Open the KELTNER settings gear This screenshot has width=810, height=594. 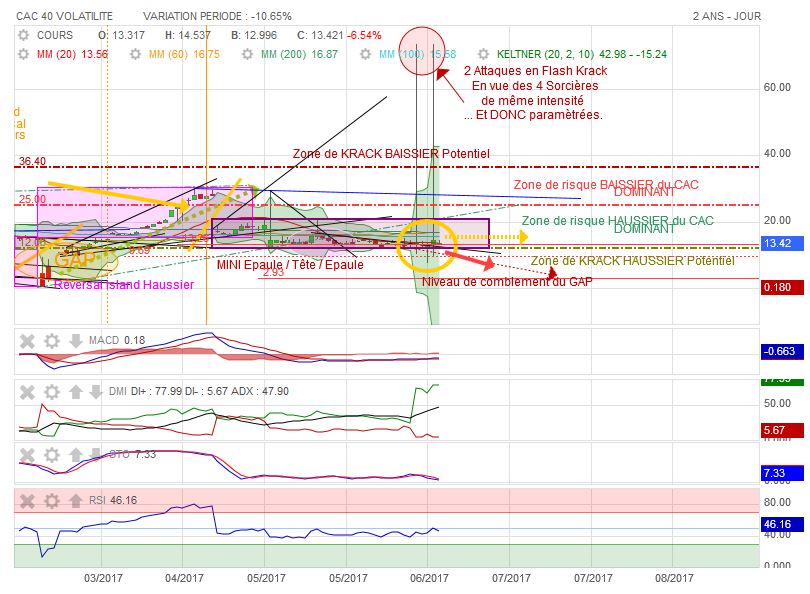(x=483, y=54)
